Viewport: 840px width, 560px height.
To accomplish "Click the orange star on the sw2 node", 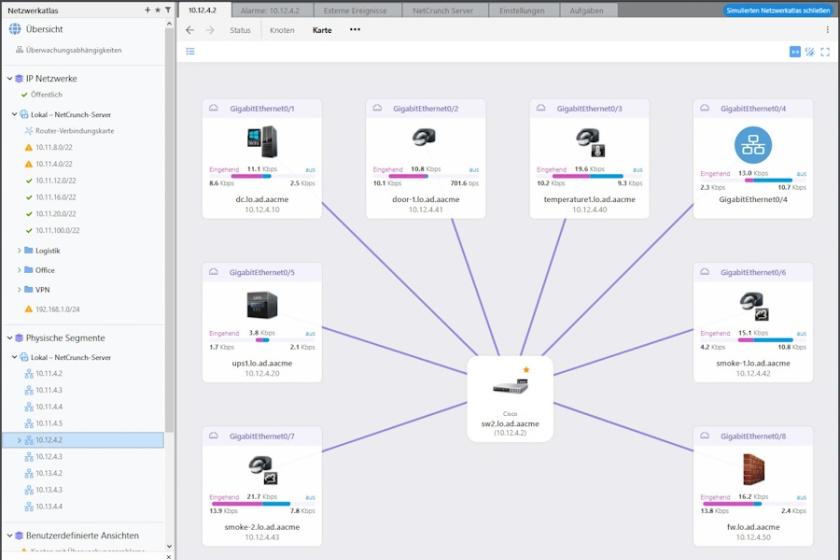I will point(526,370).
